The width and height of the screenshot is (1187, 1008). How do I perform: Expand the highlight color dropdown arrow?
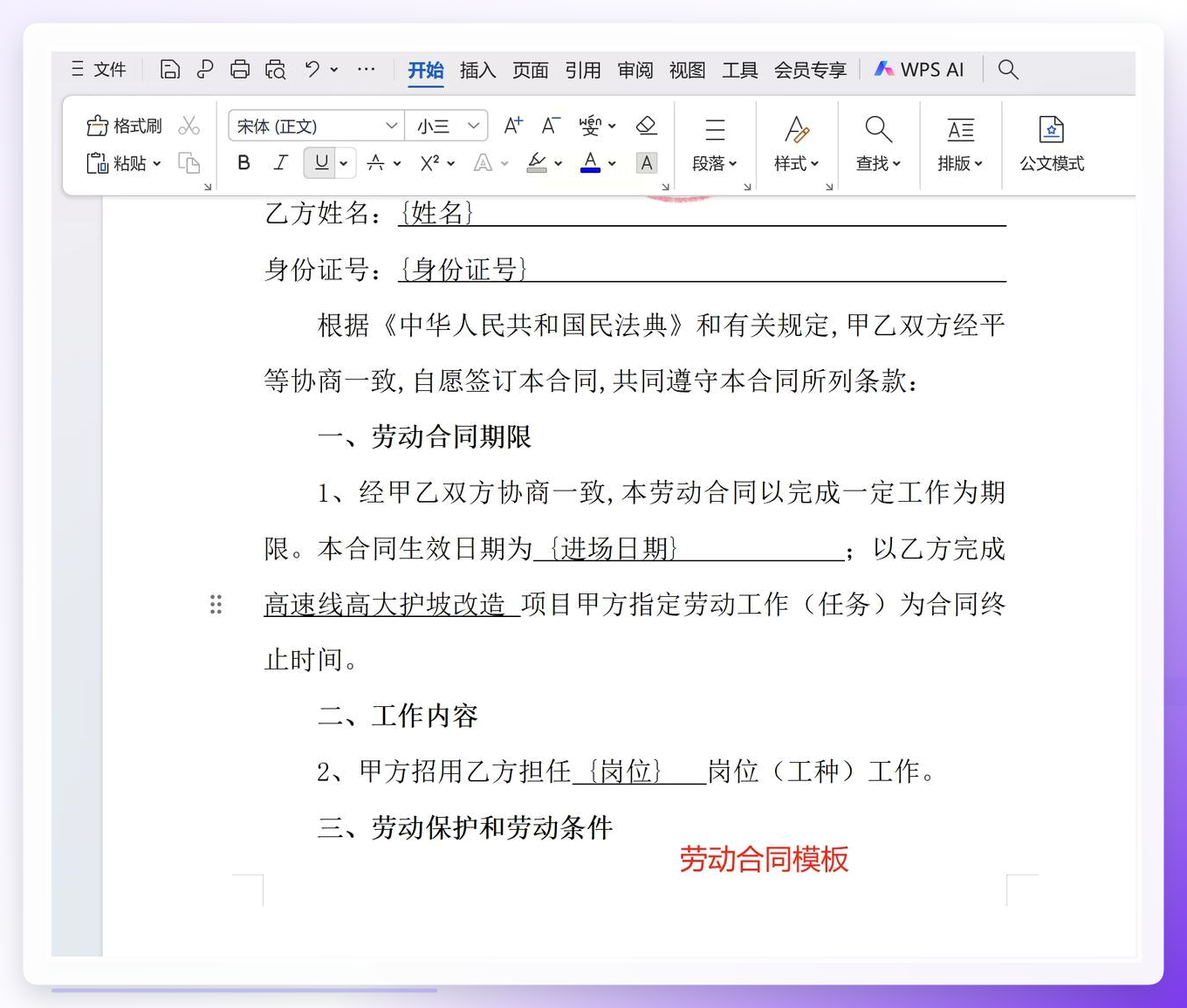(559, 163)
